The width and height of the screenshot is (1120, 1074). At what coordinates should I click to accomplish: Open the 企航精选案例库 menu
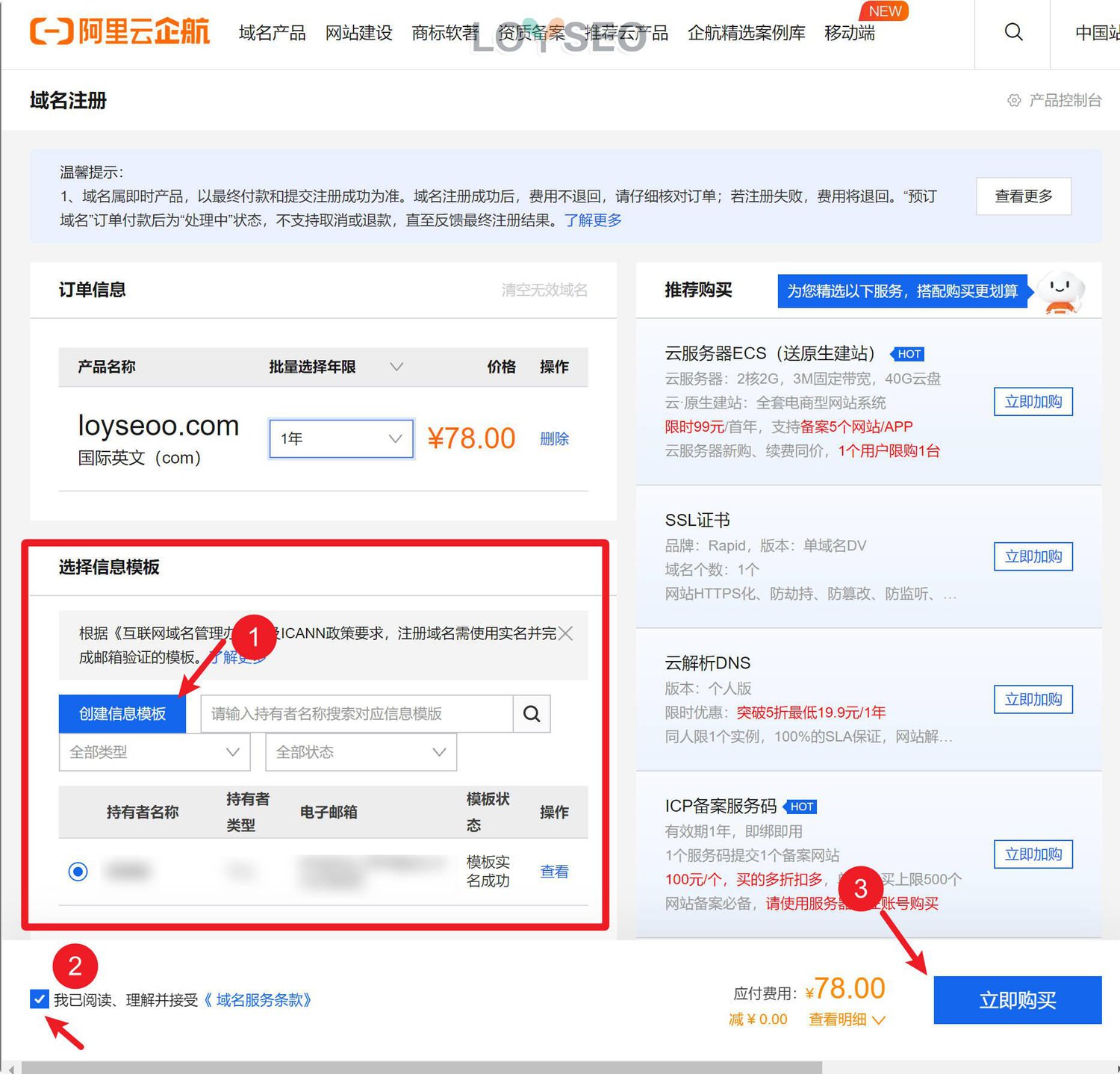click(747, 33)
